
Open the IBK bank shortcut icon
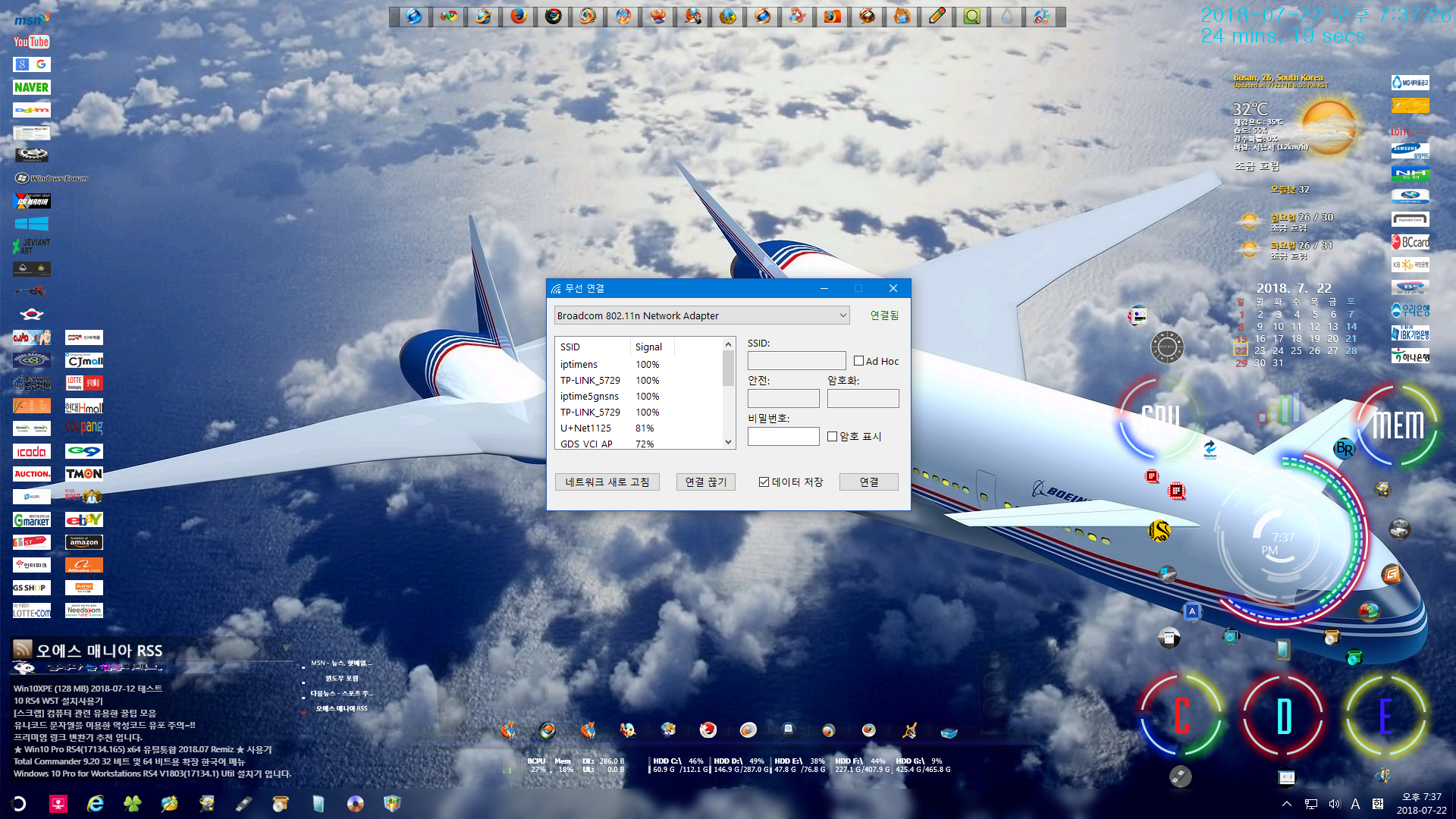pos(1410,334)
